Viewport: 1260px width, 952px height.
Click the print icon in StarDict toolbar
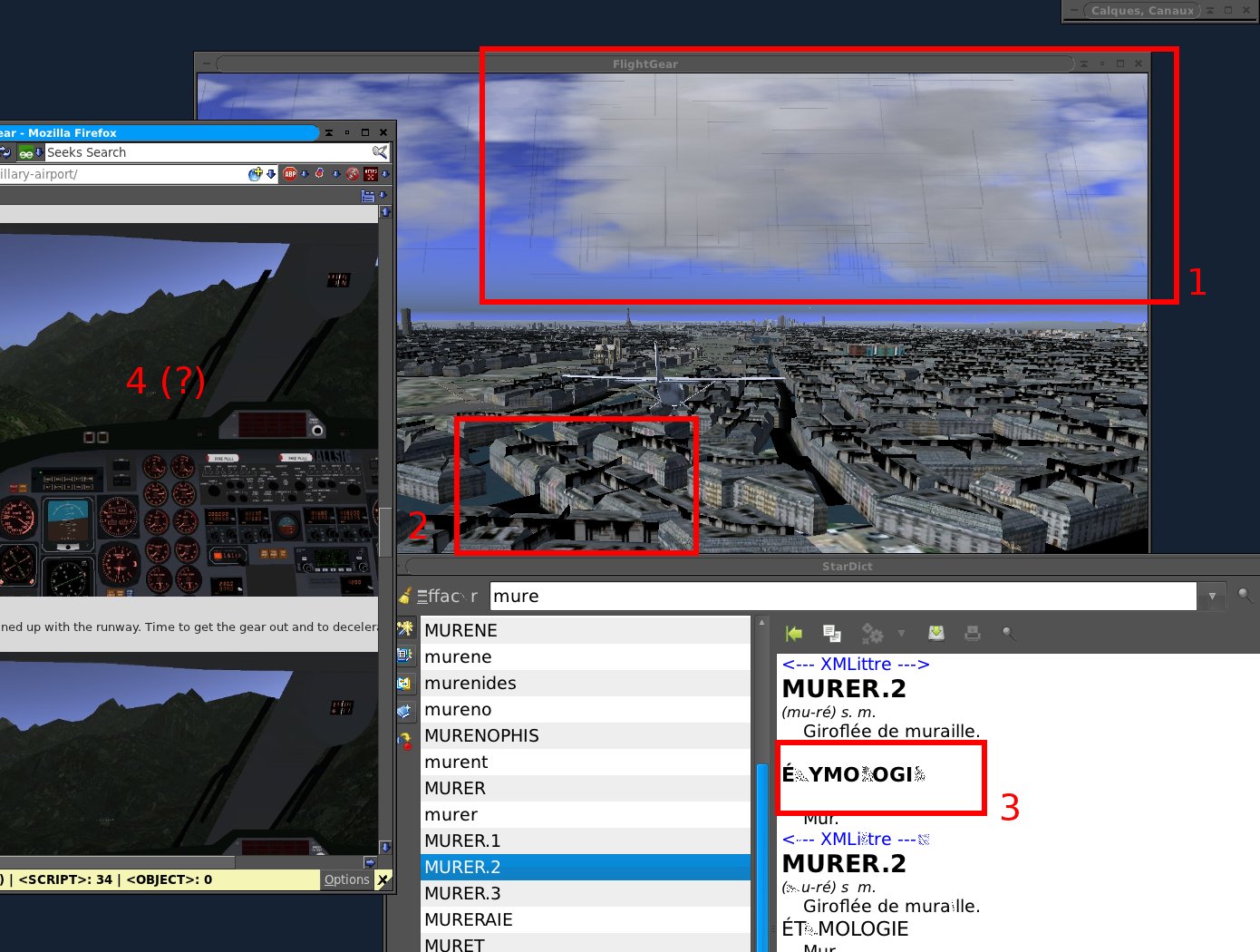point(973,633)
